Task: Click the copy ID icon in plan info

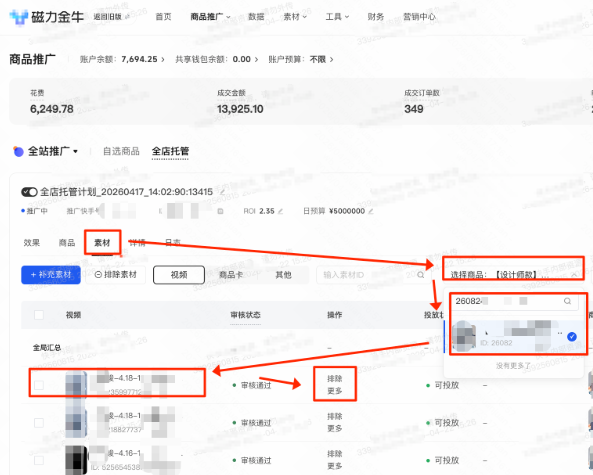Action: tap(220, 211)
